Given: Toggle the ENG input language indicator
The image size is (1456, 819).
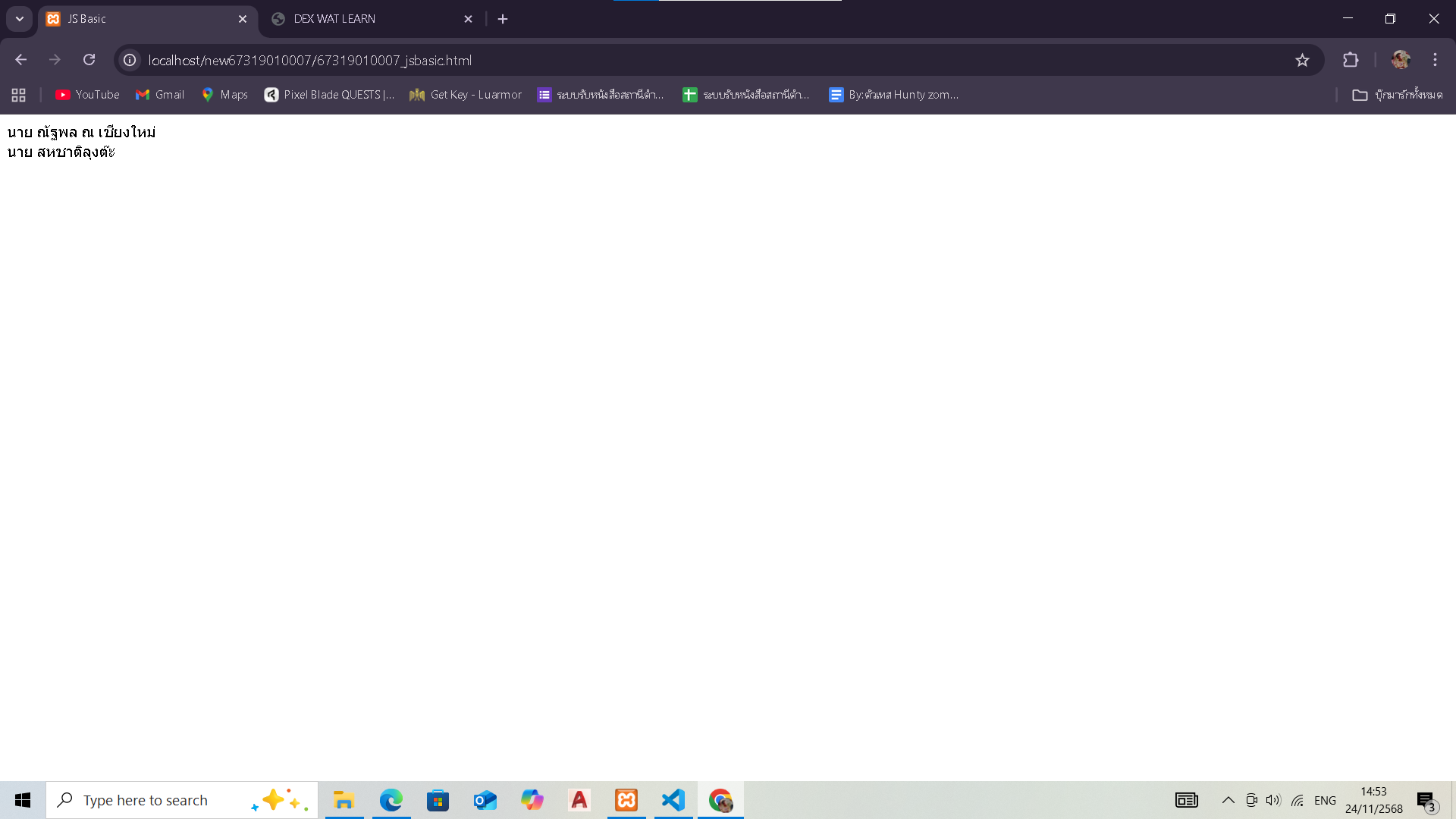Looking at the screenshot, I should pos(1325,800).
